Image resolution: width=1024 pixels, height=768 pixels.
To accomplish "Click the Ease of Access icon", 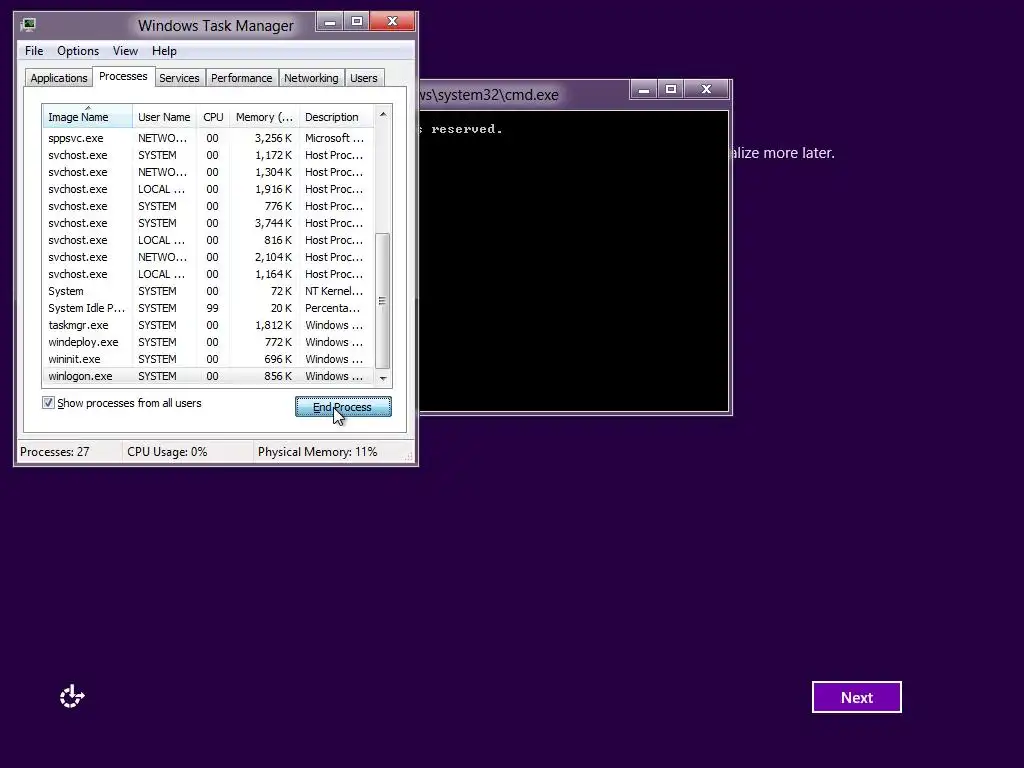I will (x=72, y=696).
